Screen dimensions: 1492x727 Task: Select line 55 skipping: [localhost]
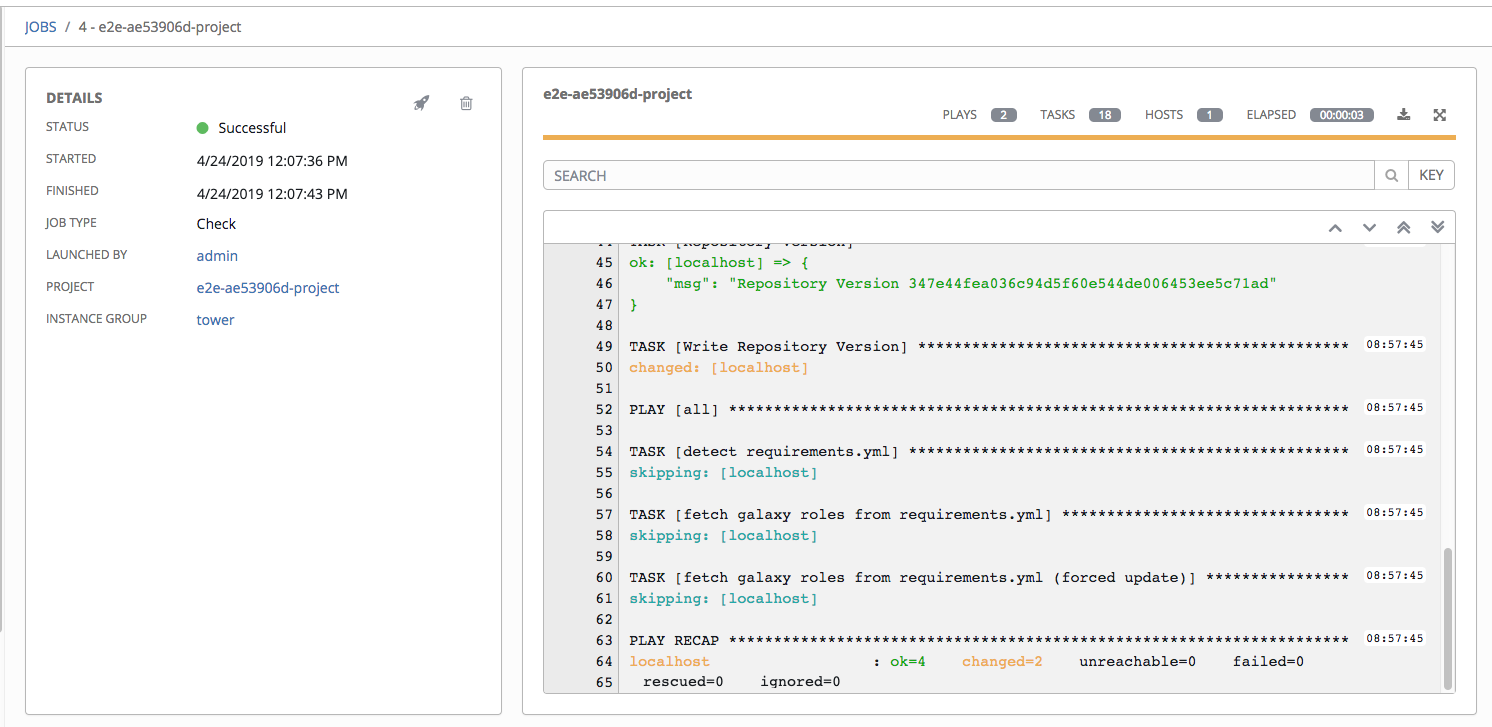click(x=723, y=473)
